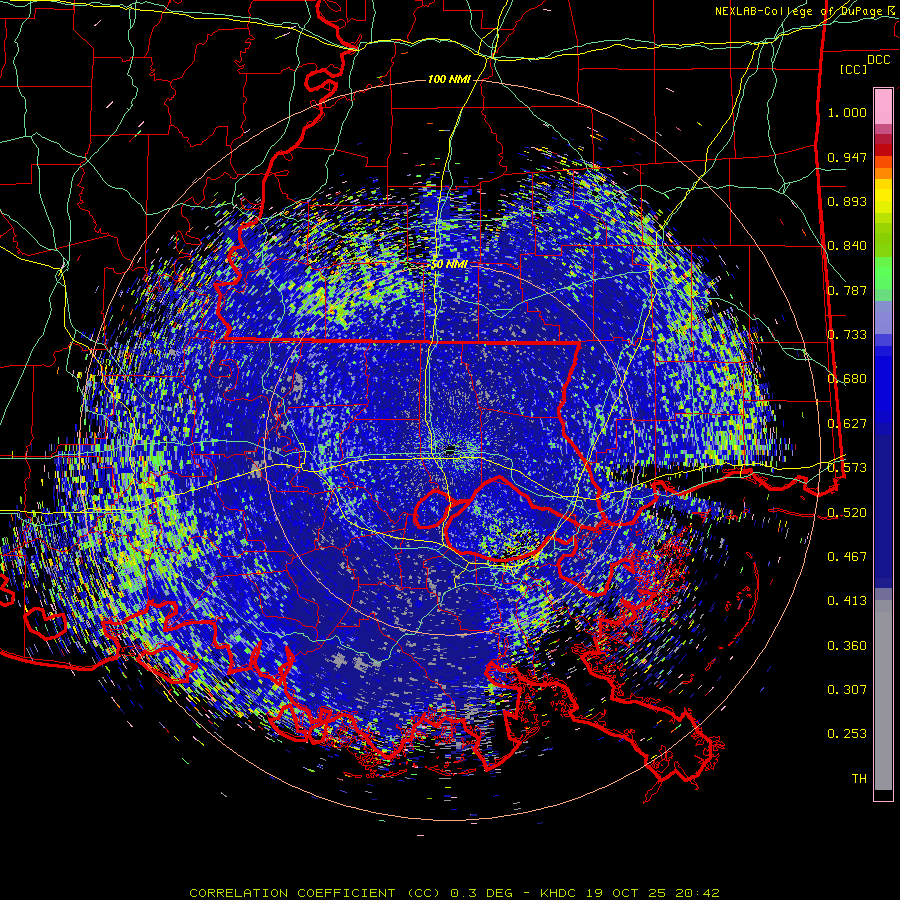
Task: Click the 1.000 value on color scale
Action: [847, 112]
